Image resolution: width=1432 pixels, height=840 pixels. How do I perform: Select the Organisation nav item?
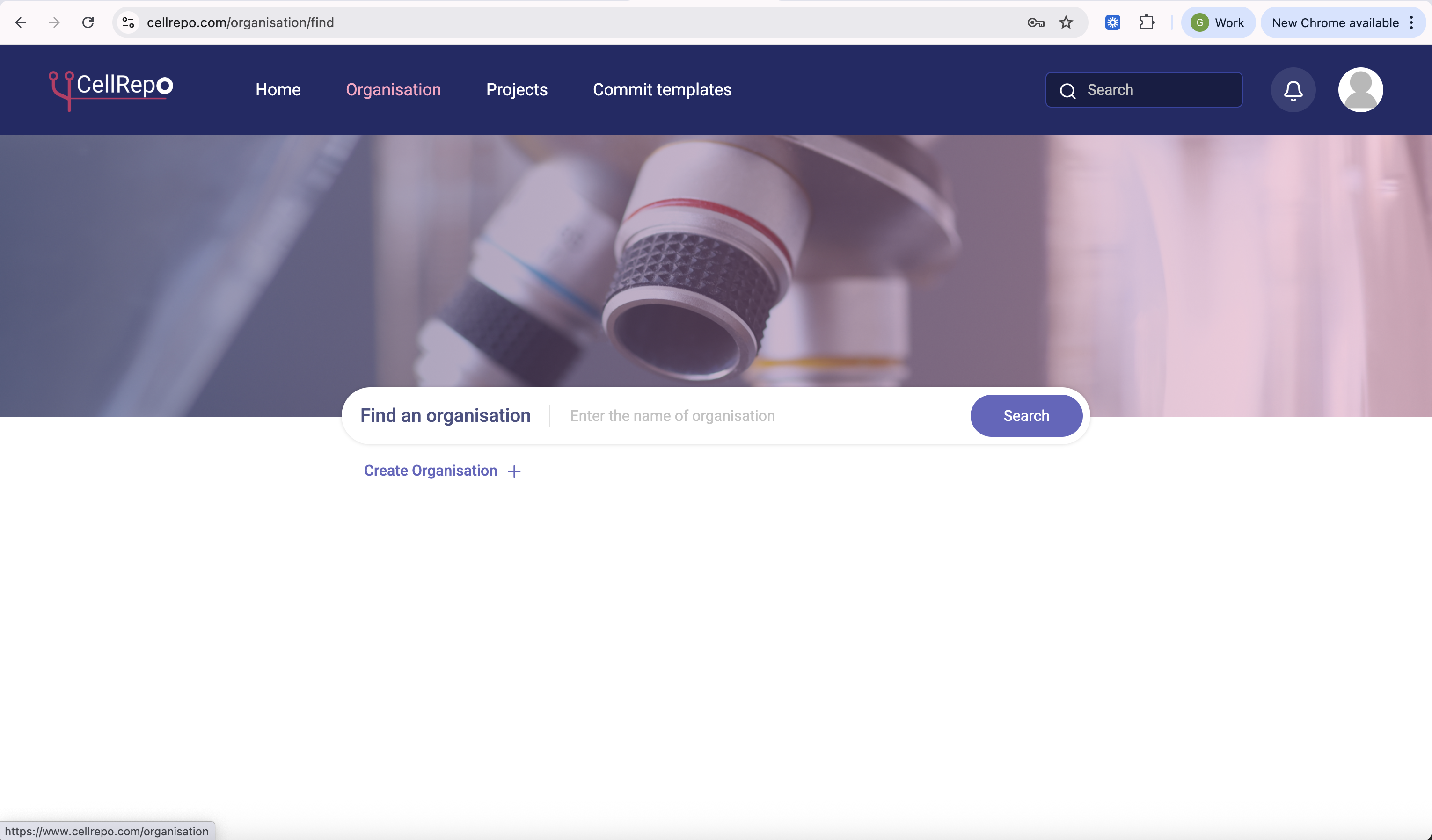click(393, 90)
